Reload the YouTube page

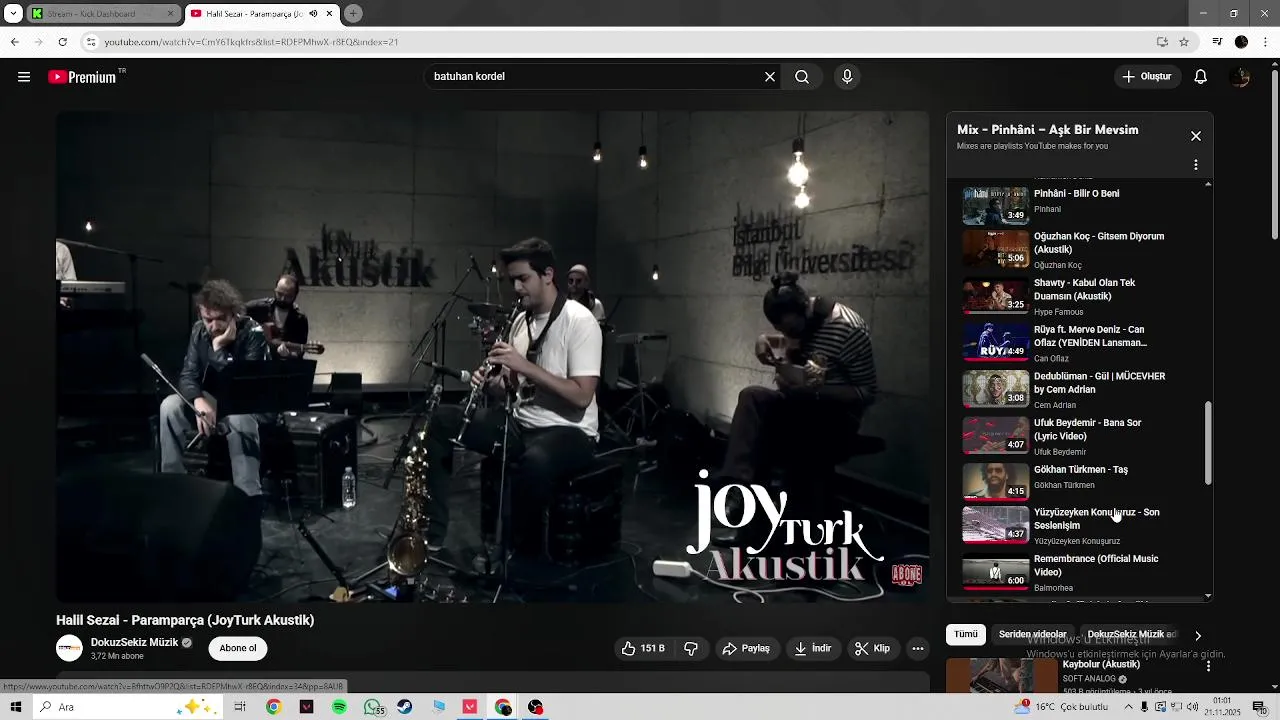(63, 42)
